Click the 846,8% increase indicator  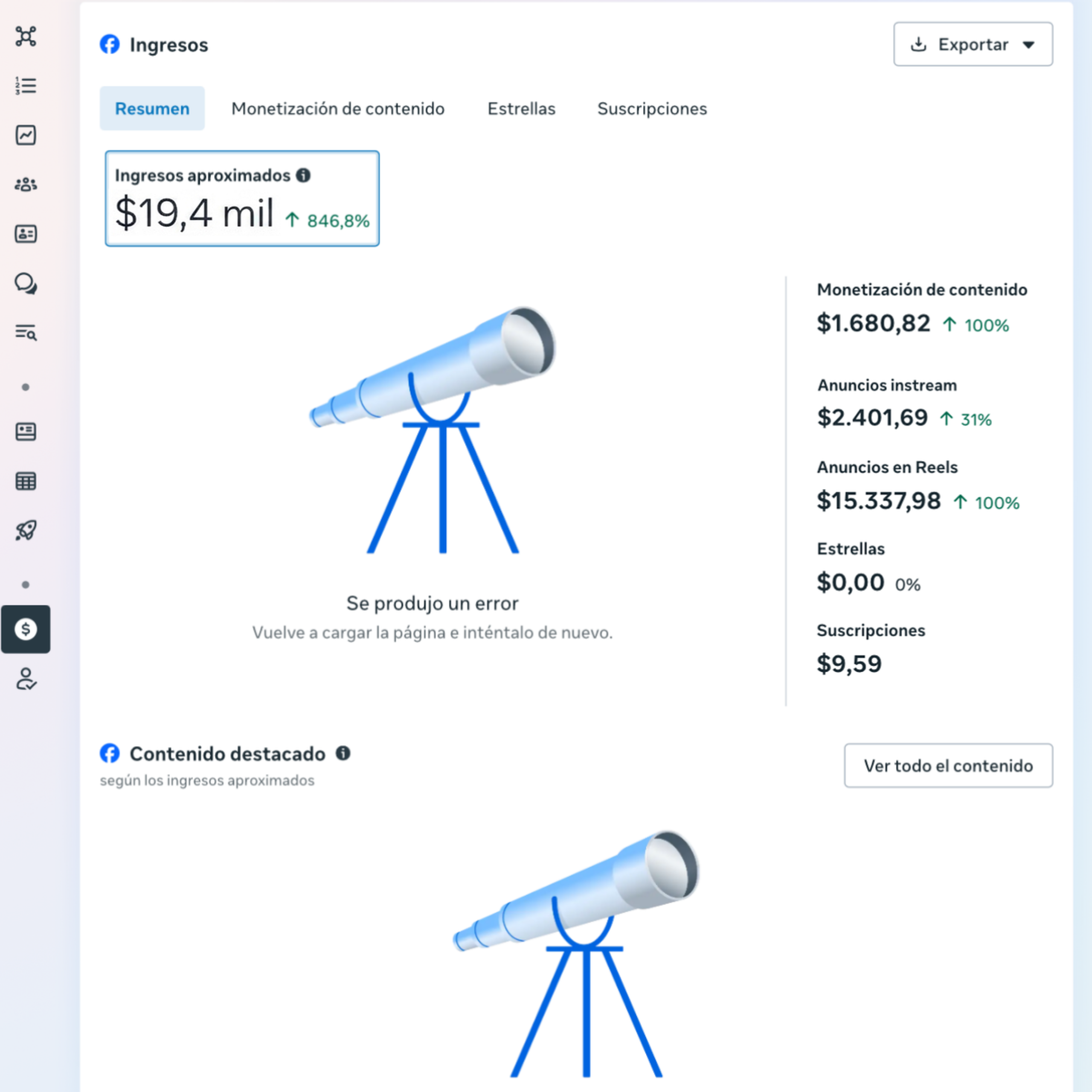[327, 221]
